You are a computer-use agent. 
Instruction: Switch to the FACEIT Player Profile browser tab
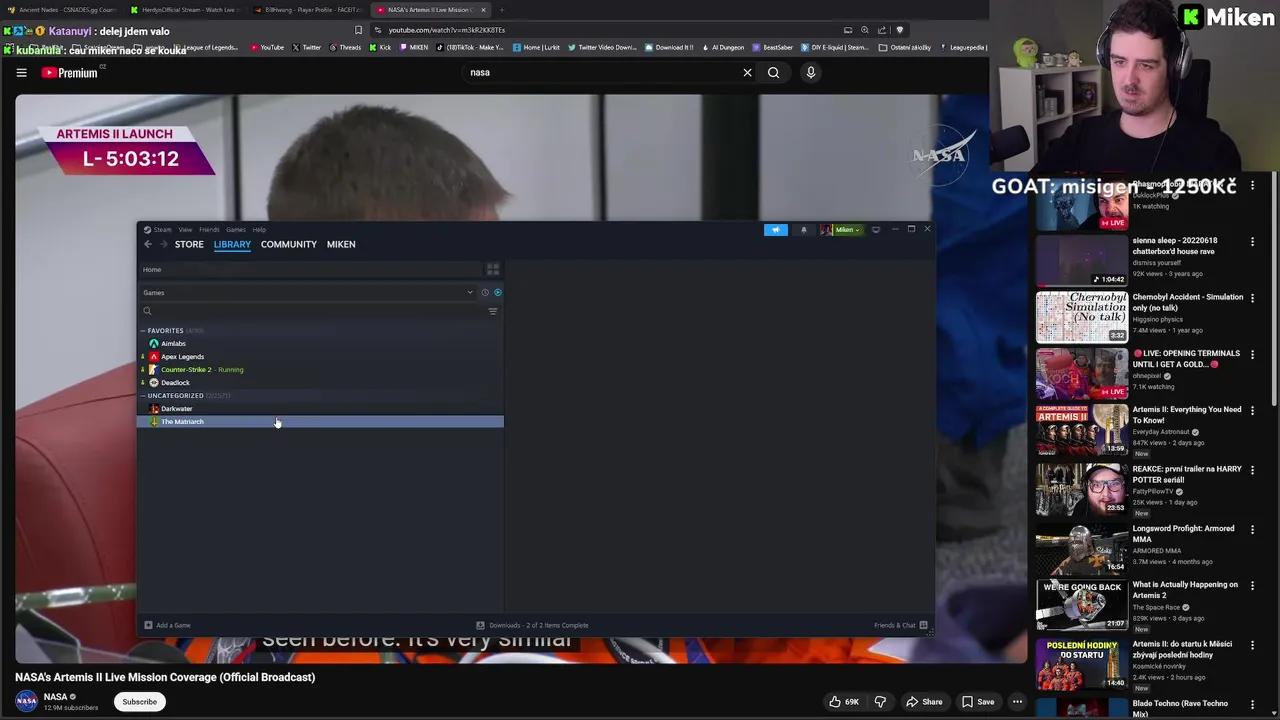tap(310, 10)
